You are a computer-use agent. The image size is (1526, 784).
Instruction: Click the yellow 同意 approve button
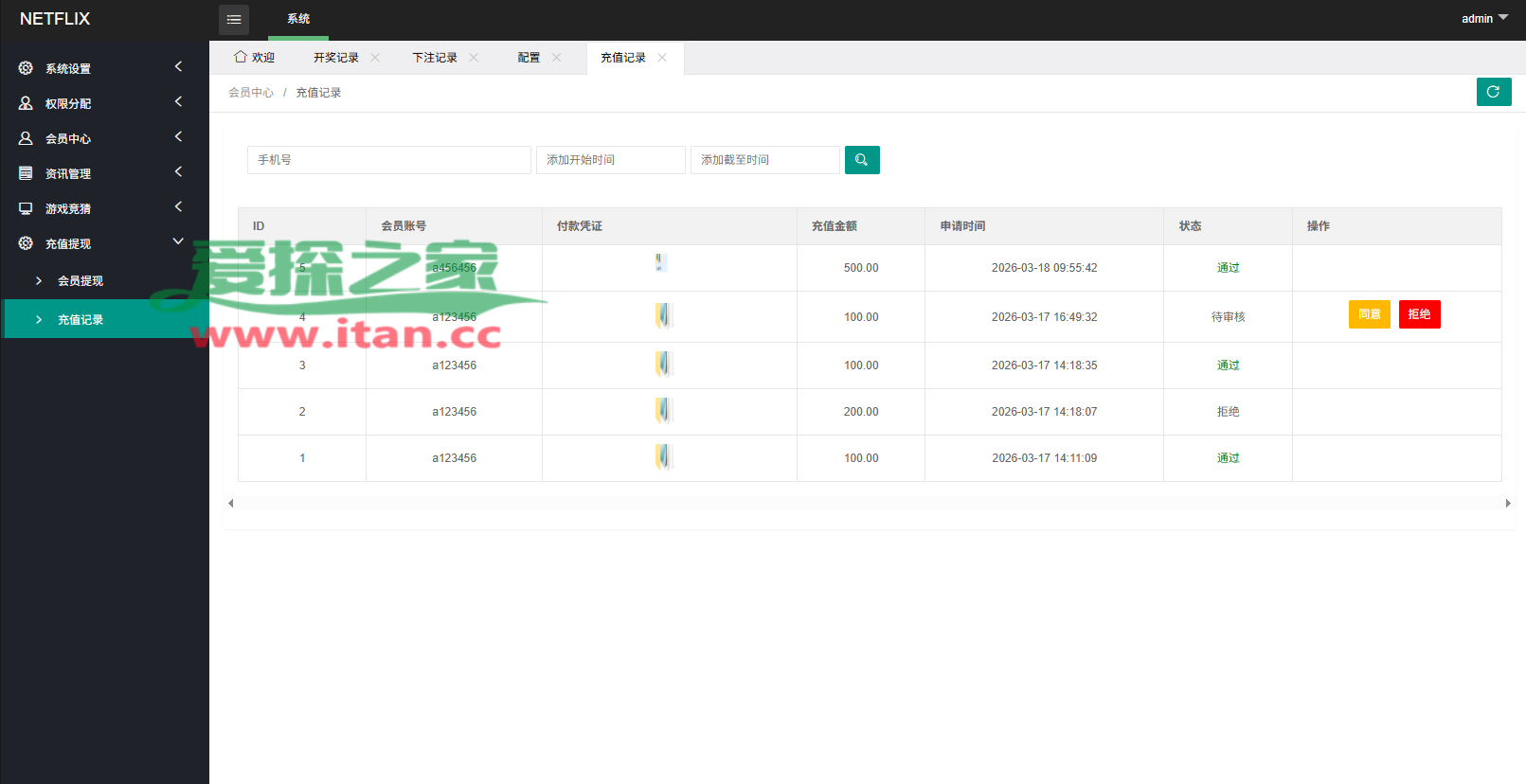click(x=1369, y=314)
